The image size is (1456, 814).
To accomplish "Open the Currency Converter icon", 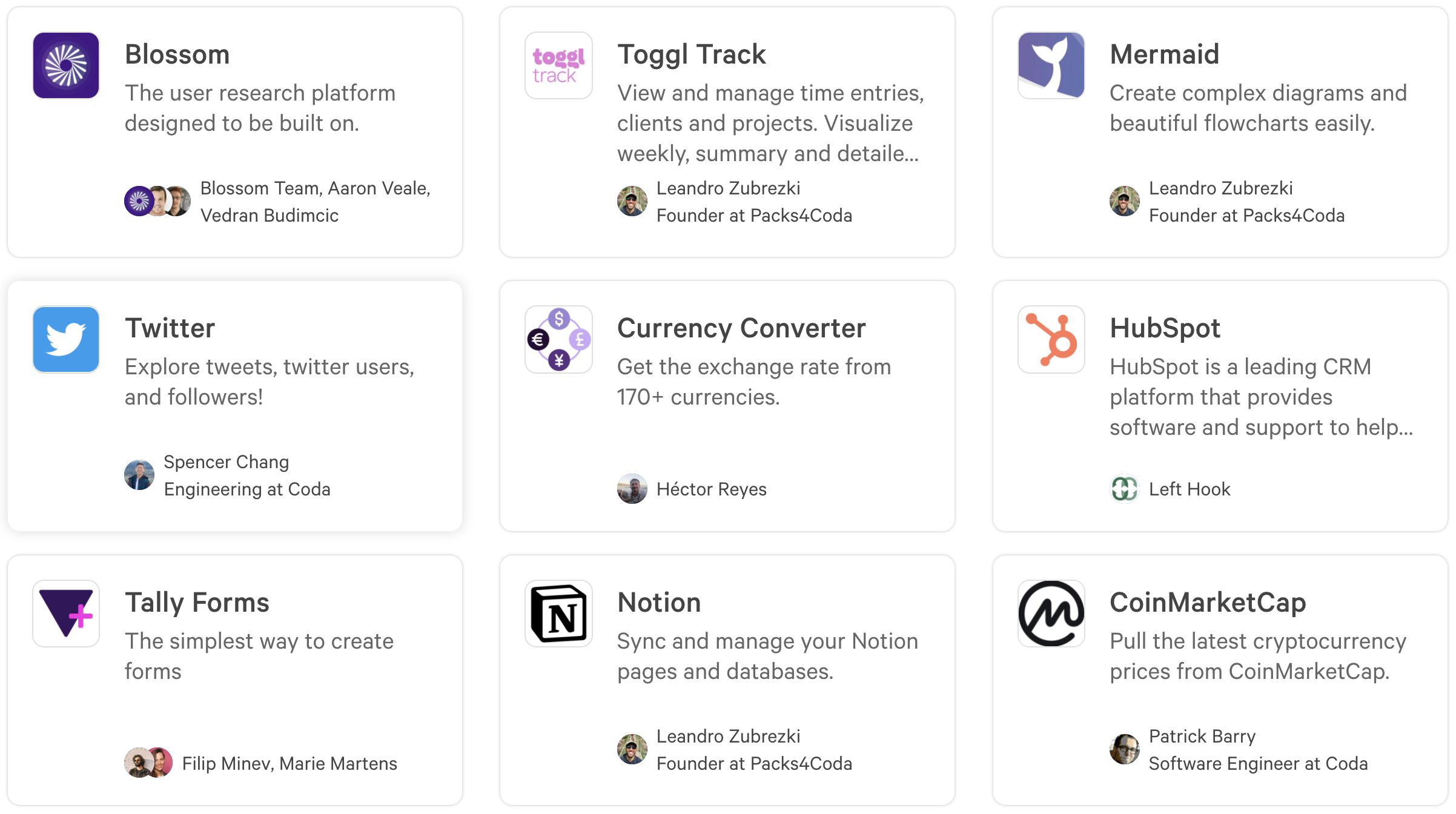I will 558,339.
